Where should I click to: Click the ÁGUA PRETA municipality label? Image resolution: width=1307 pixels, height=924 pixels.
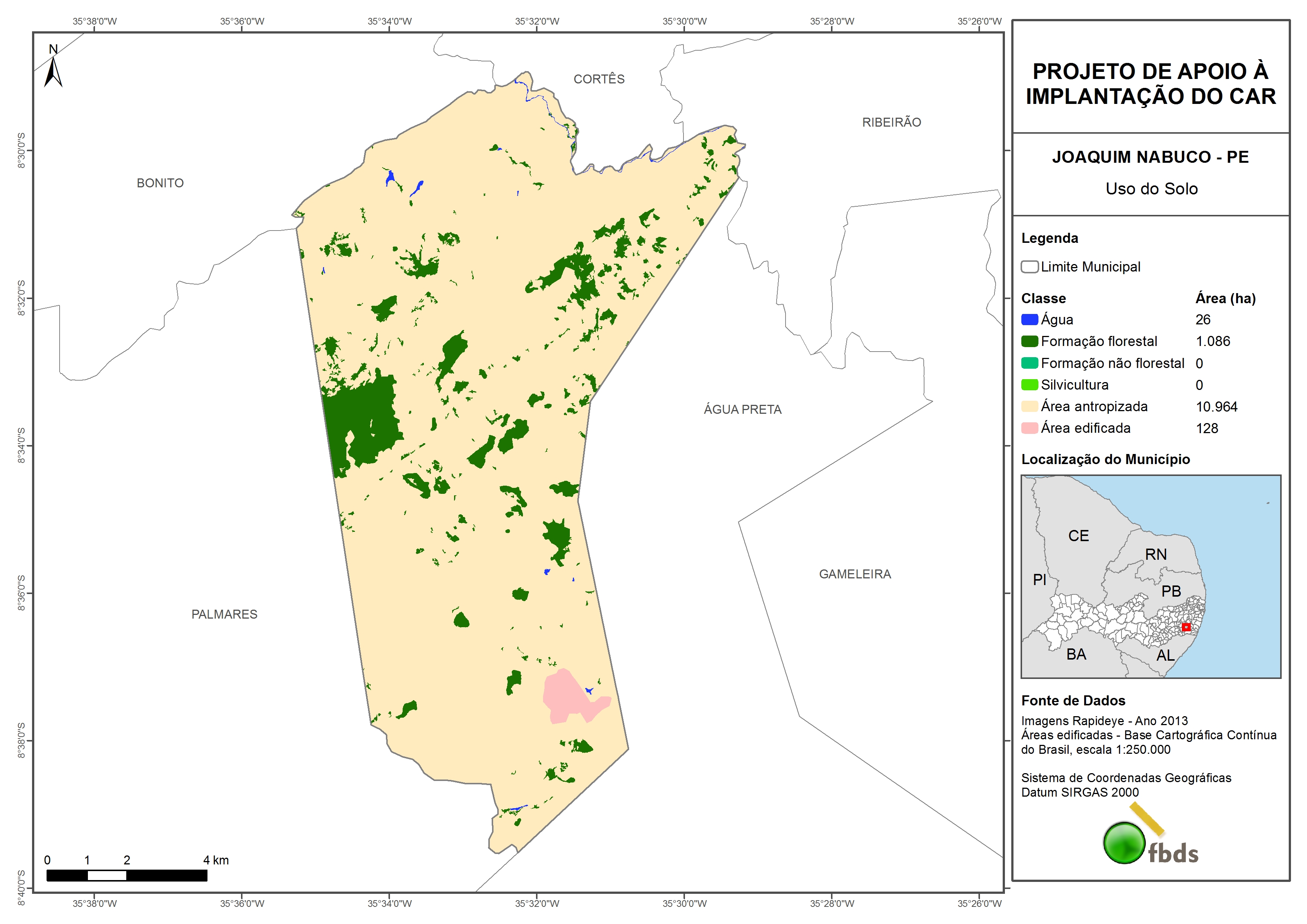[742, 409]
